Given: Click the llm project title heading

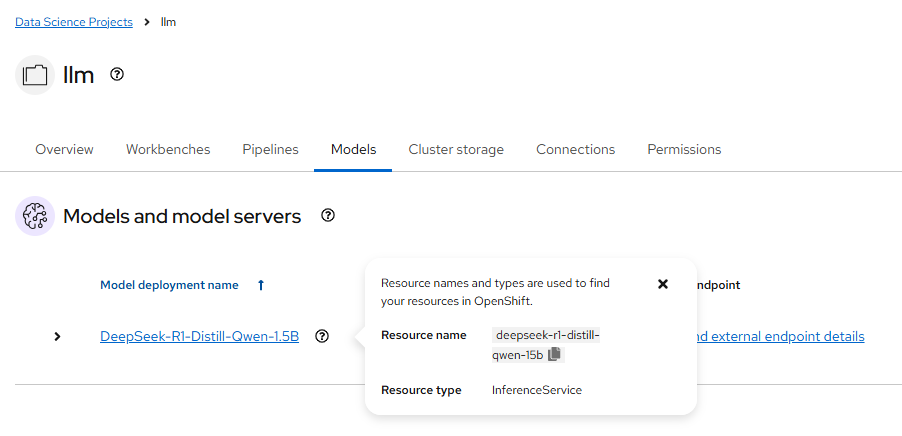Looking at the screenshot, I should click(78, 75).
